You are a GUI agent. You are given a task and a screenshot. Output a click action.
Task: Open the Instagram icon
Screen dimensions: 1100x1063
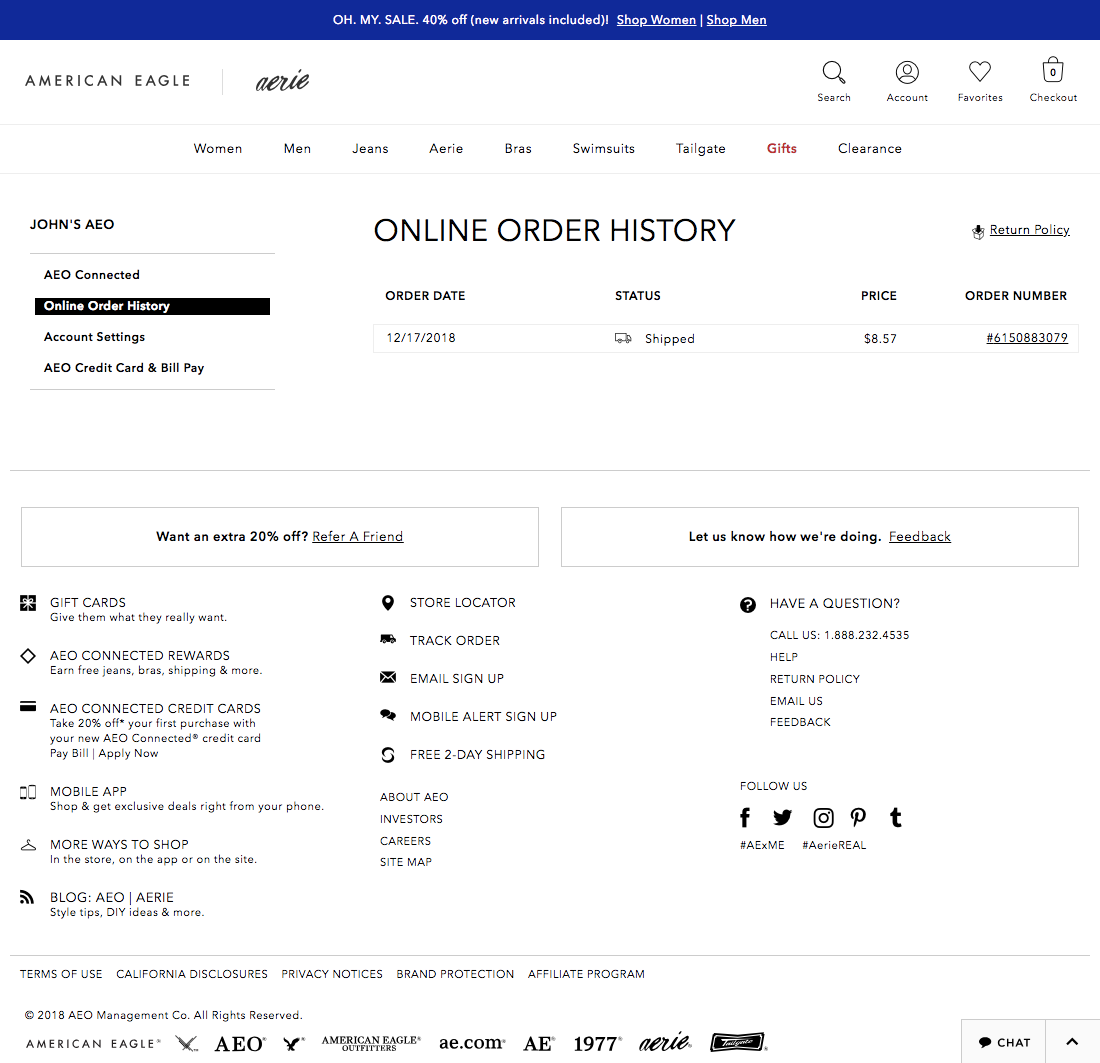[823, 817]
